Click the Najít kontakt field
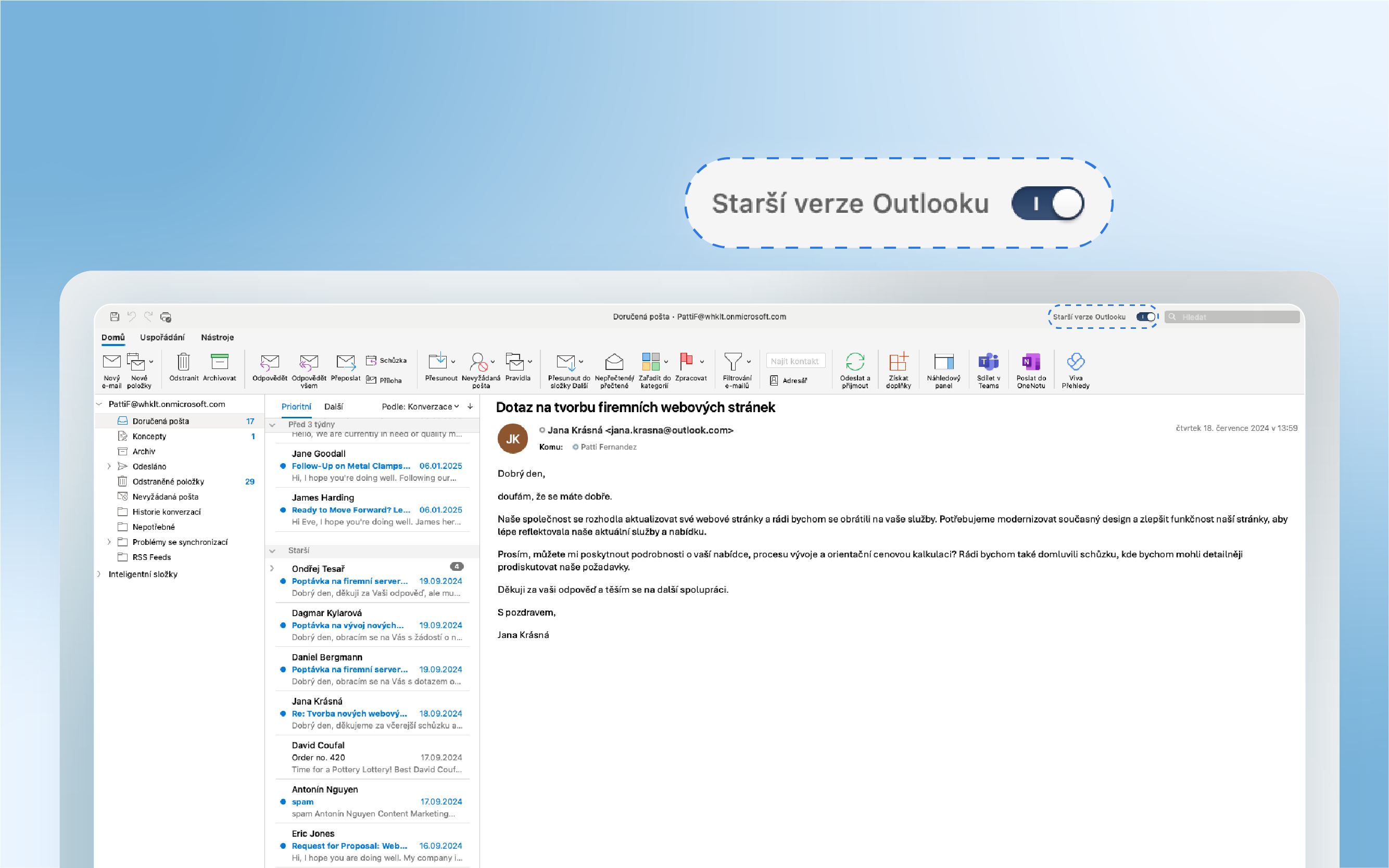The width and height of the screenshot is (1389, 868). click(x=795, y=361)
